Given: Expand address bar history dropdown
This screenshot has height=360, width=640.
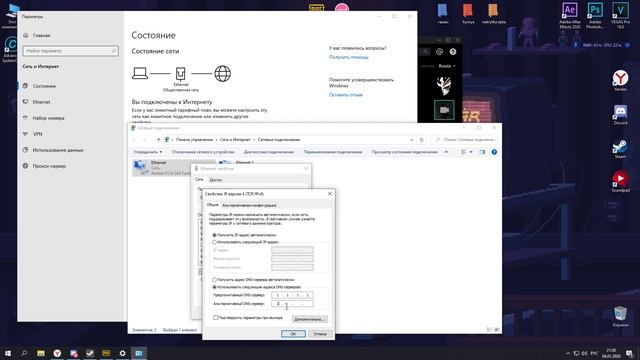Looking at the screenshot, I should 411,140.
